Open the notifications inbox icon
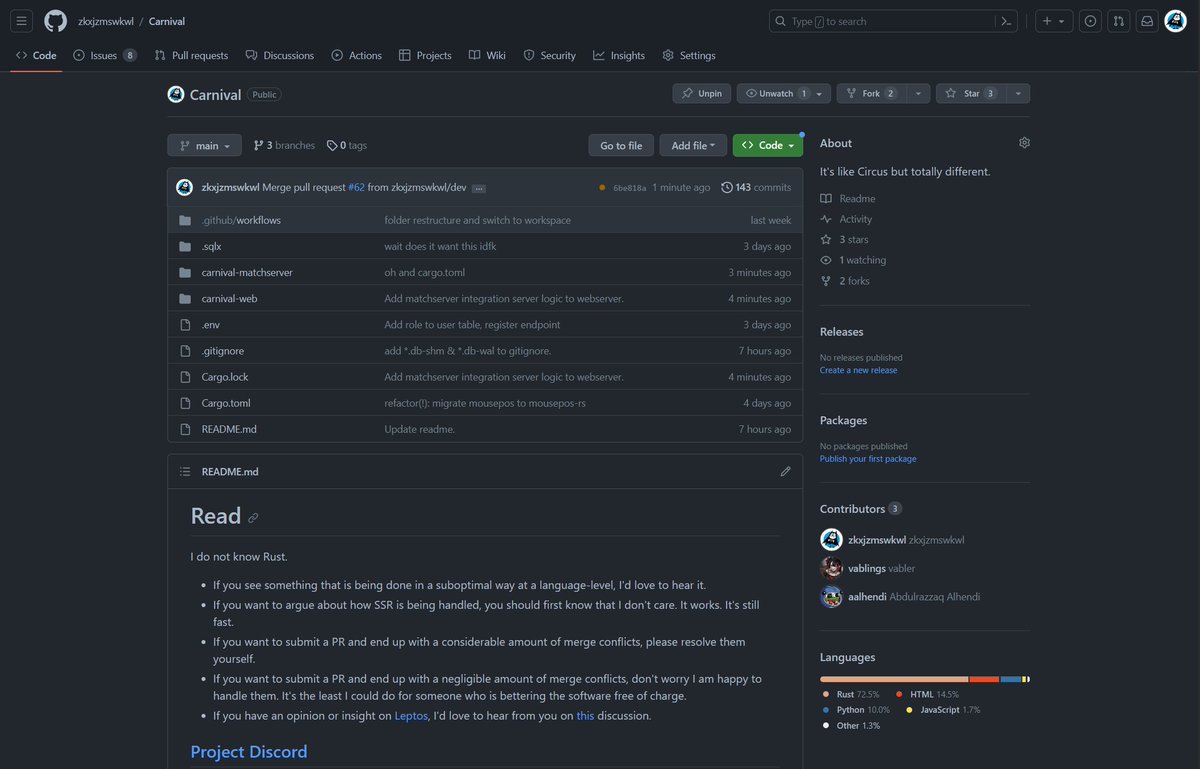The width and height of the screenshot is (1200, 769). (1147, 21)
